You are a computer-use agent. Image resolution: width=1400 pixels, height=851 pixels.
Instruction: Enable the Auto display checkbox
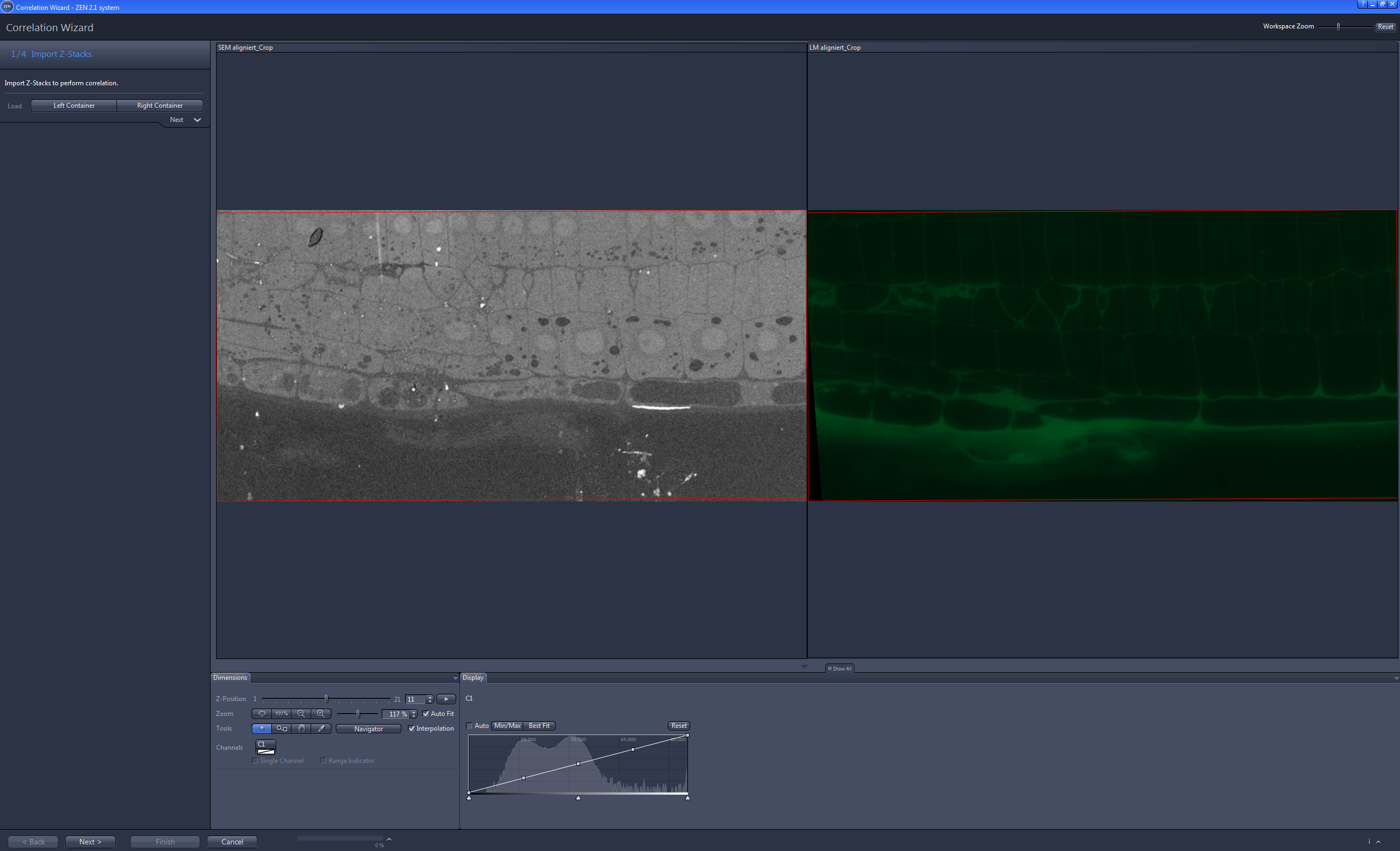(x=469, y=725)
